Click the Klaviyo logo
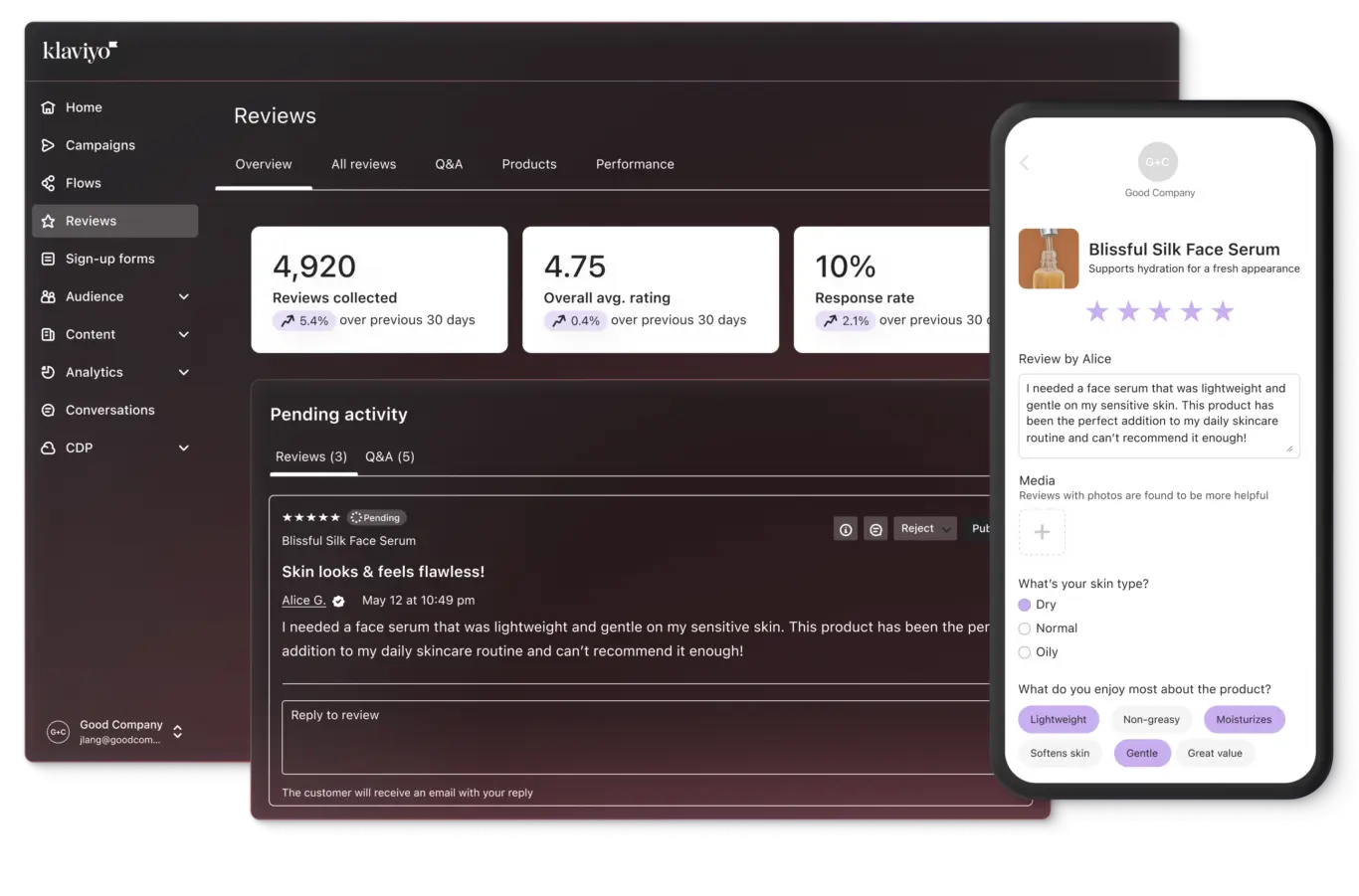Viewport: 1359px width, 896px height. point(81,51)
